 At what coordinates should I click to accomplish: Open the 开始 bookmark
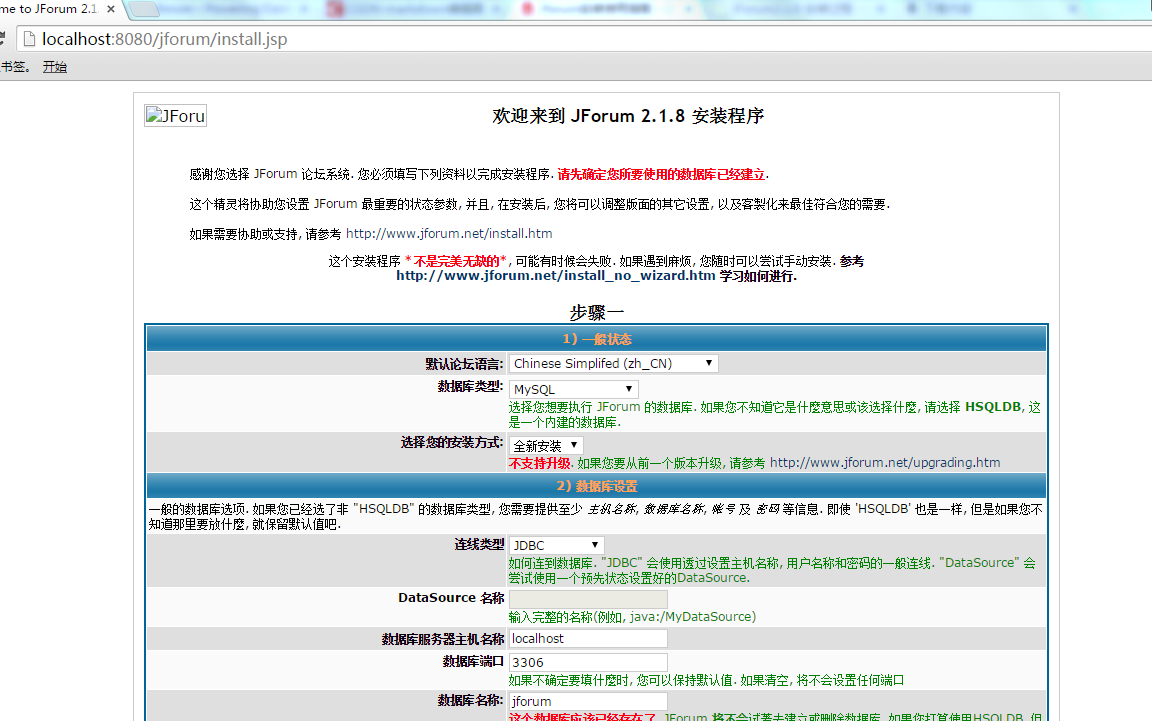(55, 67)
